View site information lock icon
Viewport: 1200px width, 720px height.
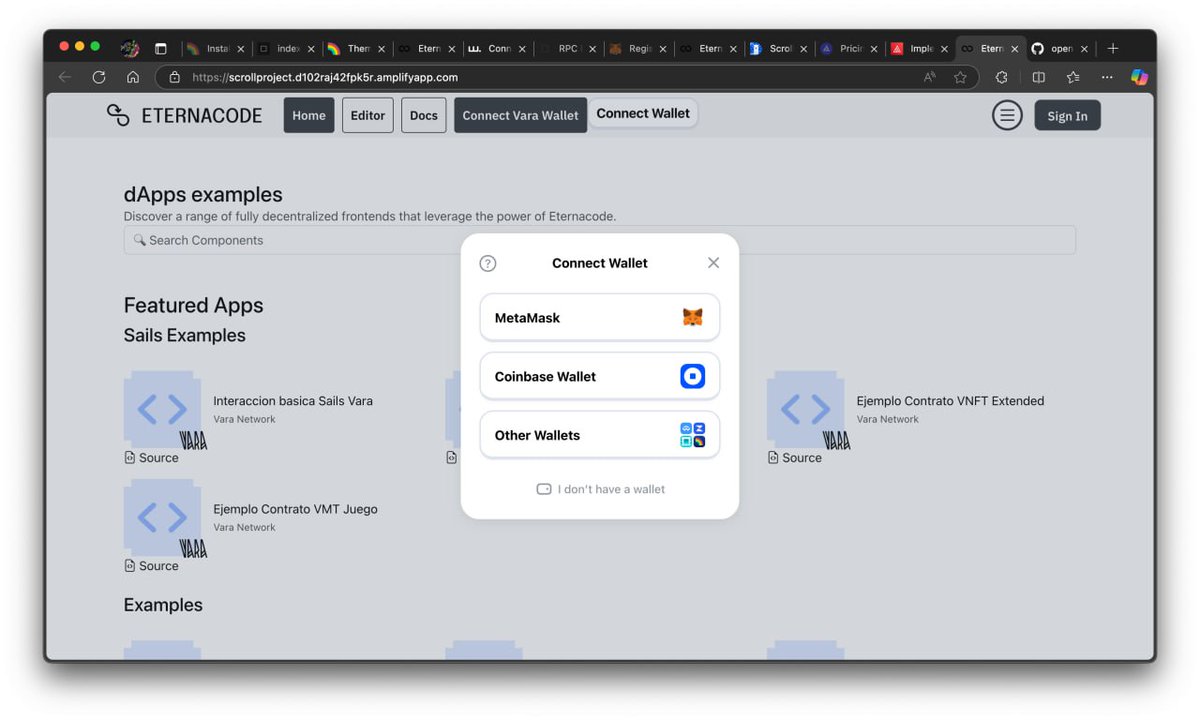pos(174,77)
